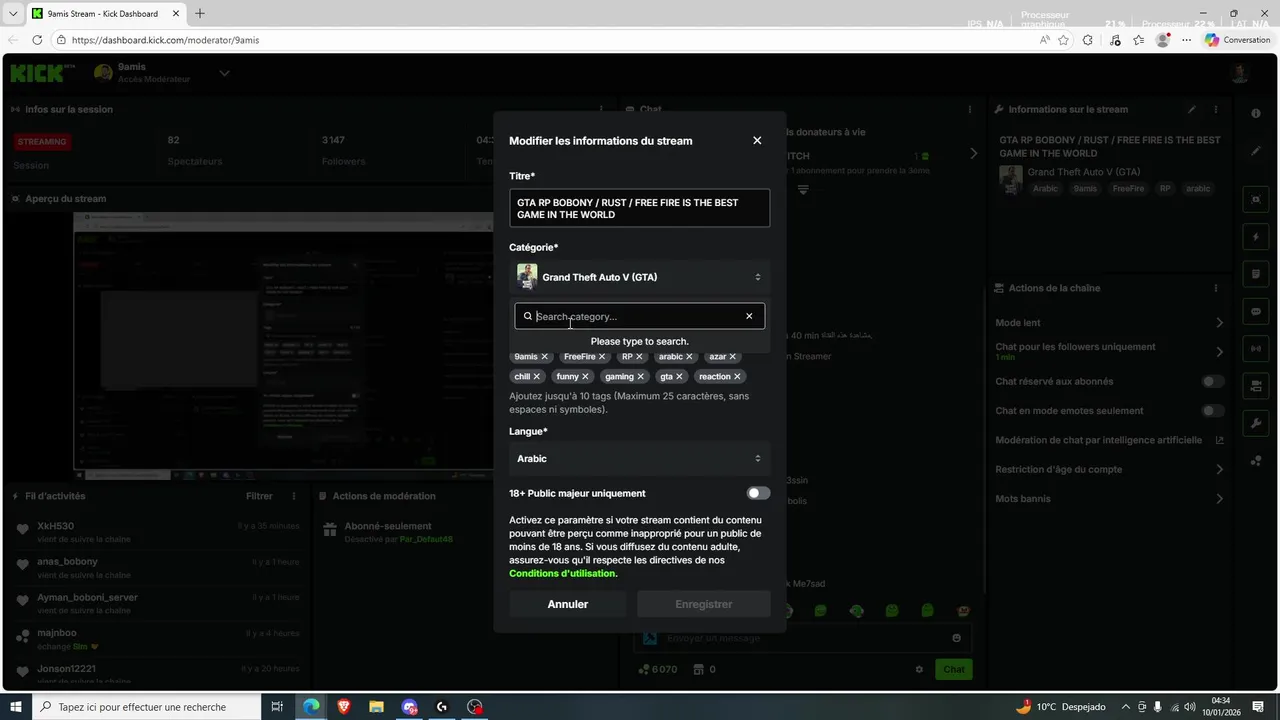
Task: Remove the RP tag
Action: (x=639, y=356)
